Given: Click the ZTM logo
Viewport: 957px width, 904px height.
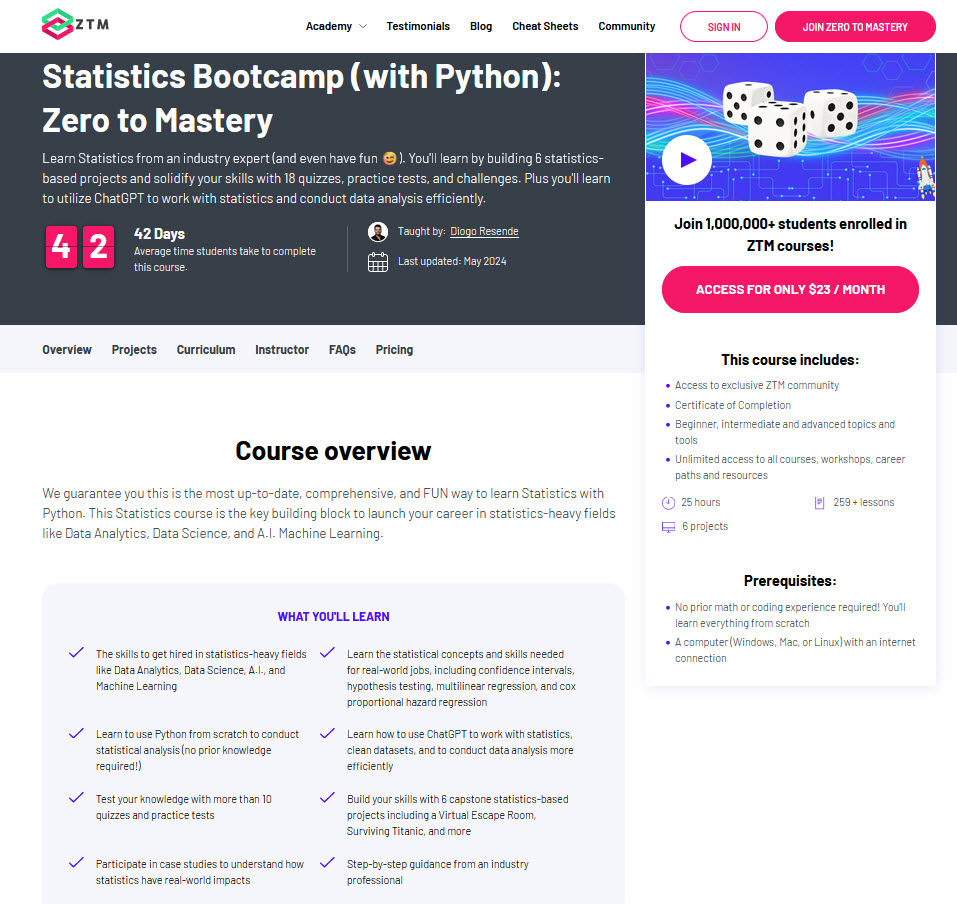Looking at the screenshot, I should [x=76, y=24].
